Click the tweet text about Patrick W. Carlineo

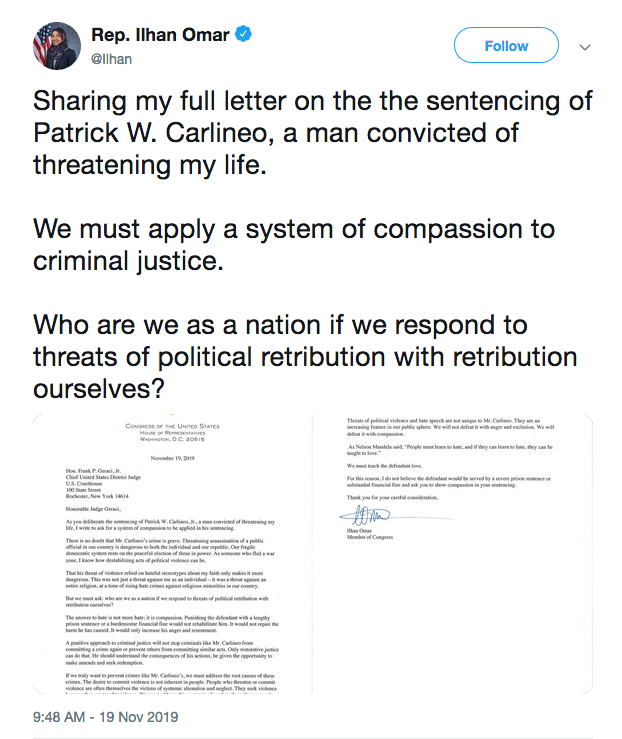point(312,133)
